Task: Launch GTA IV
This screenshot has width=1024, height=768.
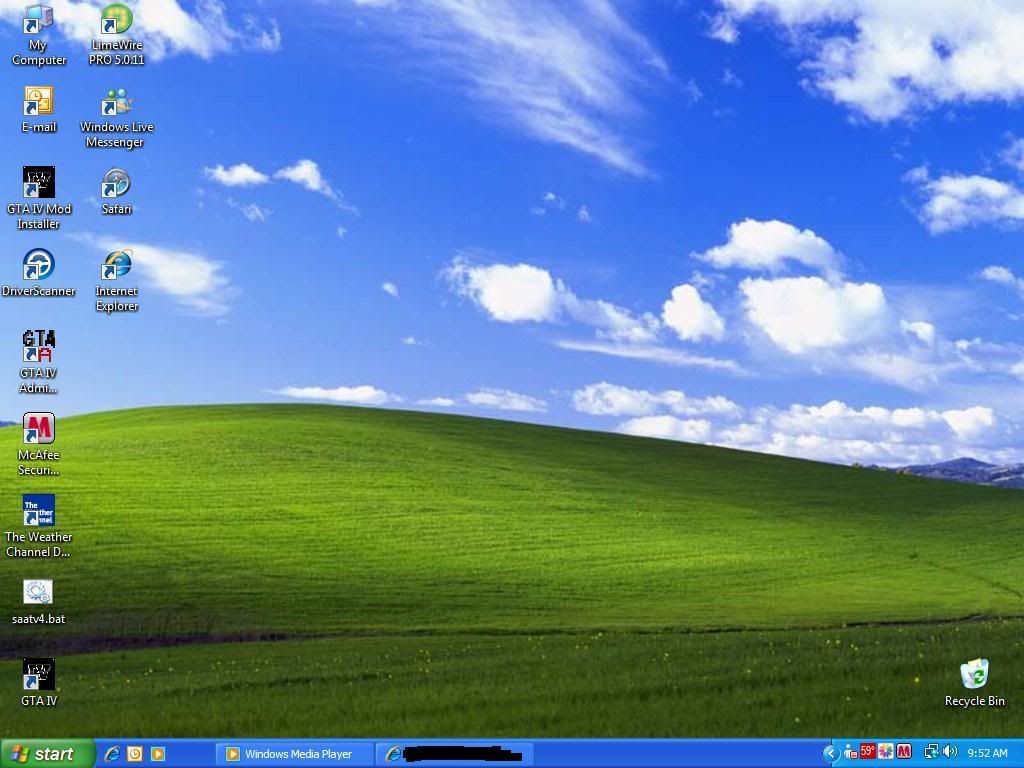Action: pyautogui.click(x=38, y=675)
